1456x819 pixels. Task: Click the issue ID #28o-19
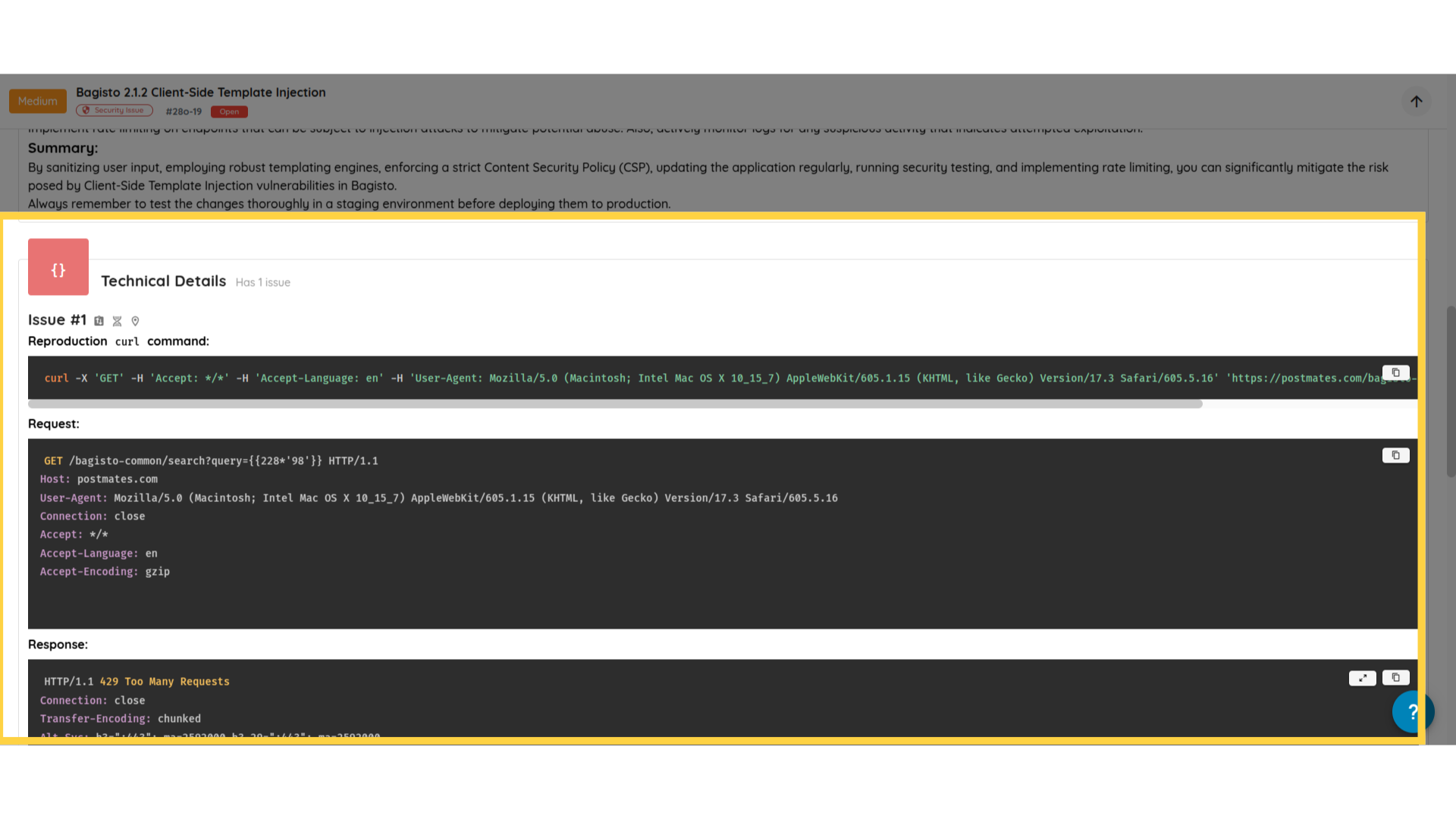(184, 111)
